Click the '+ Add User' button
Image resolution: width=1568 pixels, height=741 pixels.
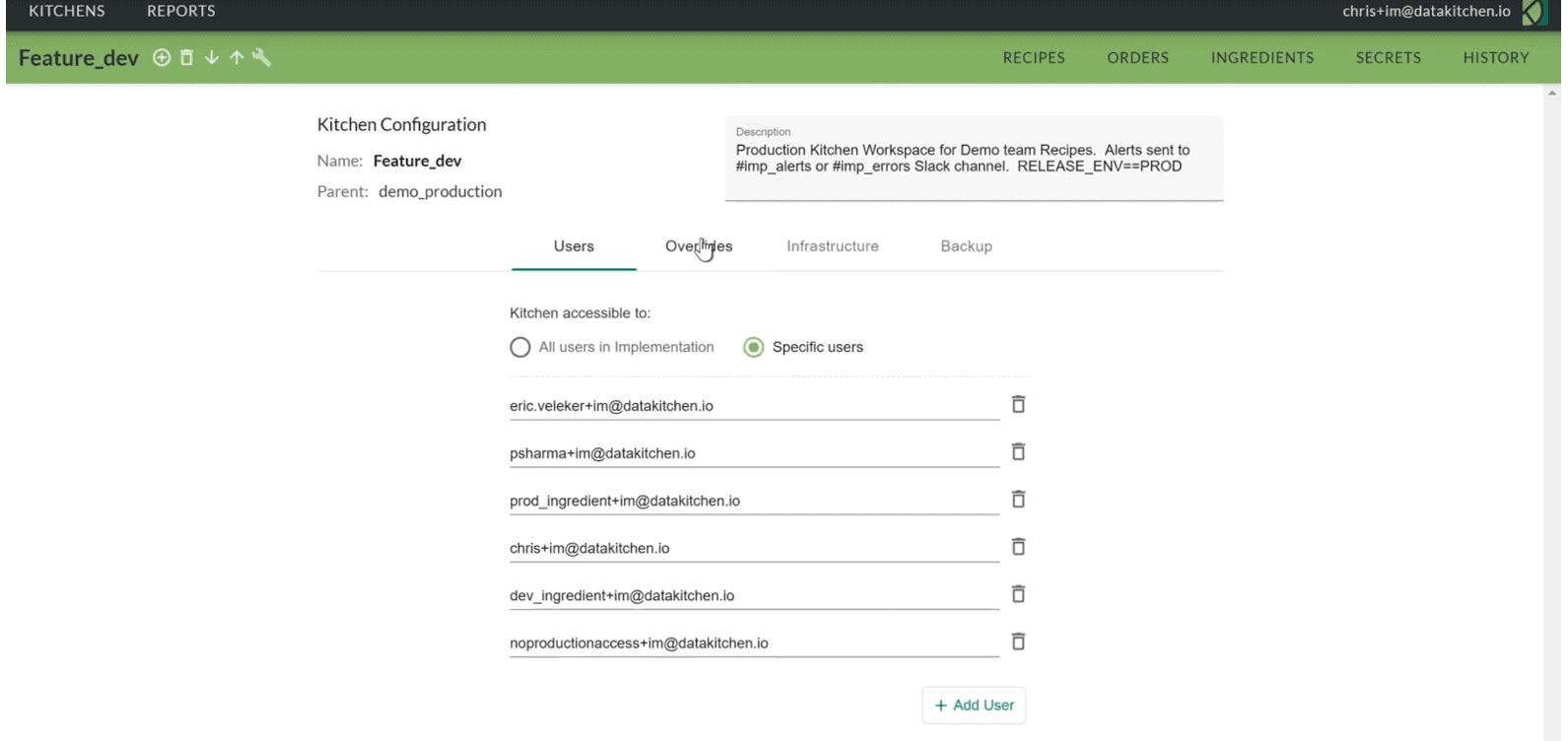(974, 706)
